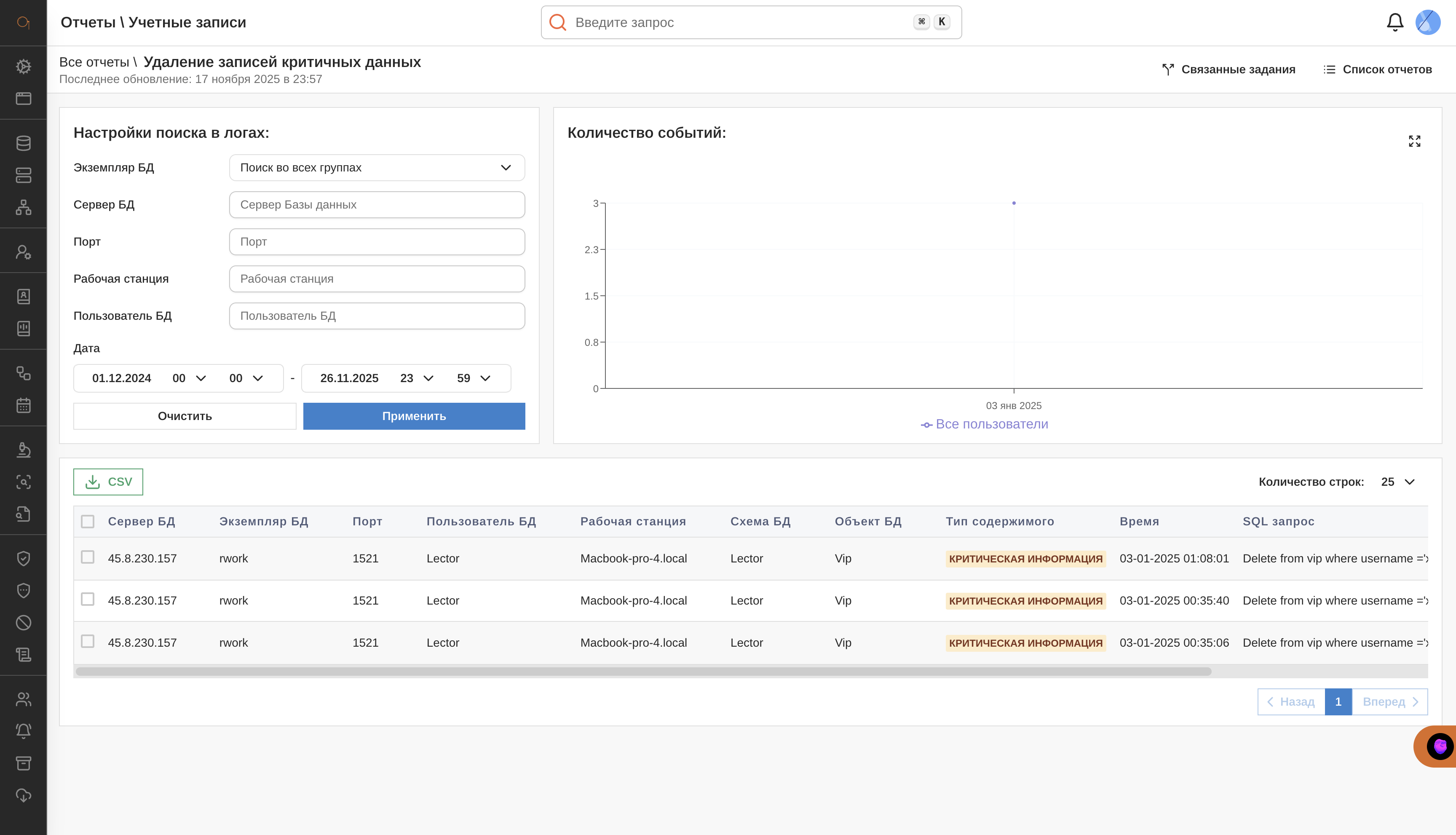Click the calendar icon in sidebar
The width and height of the screenshot is (1456, 835).
pyautogui.click(x=24, y=405)
